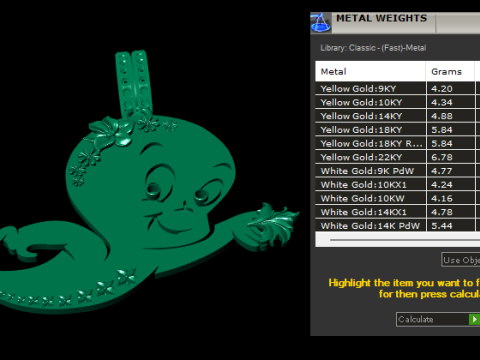Select the Yellow Gold:9KY row
This screenshot has width=480, height=360.
tap(398, 89)
